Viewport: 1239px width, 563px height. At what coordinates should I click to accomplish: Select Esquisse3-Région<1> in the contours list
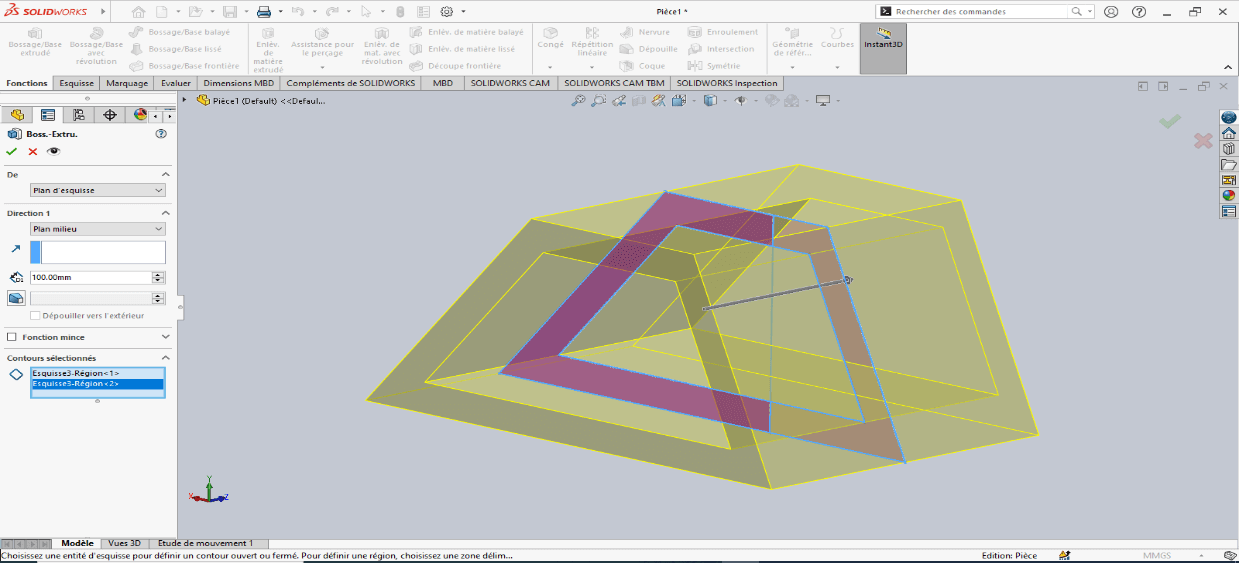76,373
